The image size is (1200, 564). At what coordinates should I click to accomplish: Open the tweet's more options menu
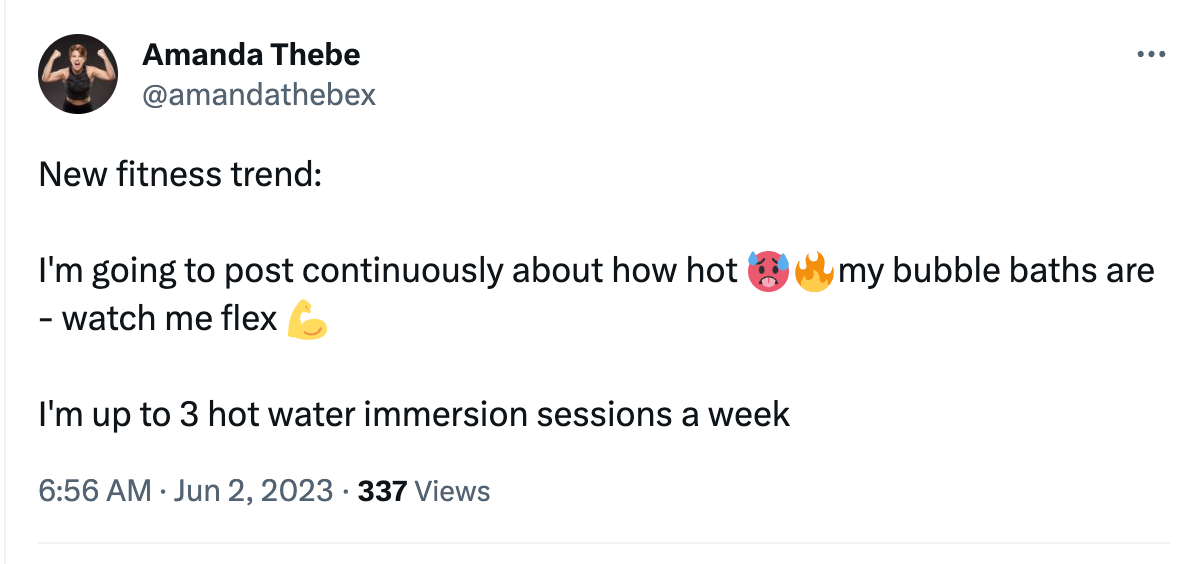[1151, 55]
